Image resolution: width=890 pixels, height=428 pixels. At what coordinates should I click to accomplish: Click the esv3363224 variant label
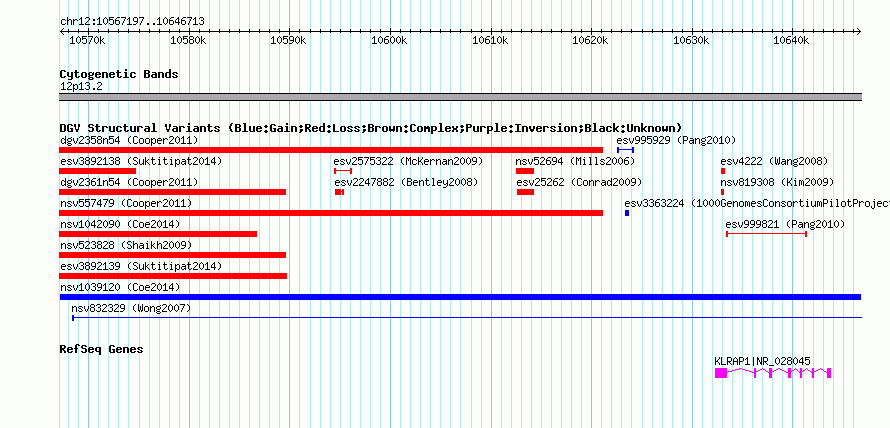point(757,203)
